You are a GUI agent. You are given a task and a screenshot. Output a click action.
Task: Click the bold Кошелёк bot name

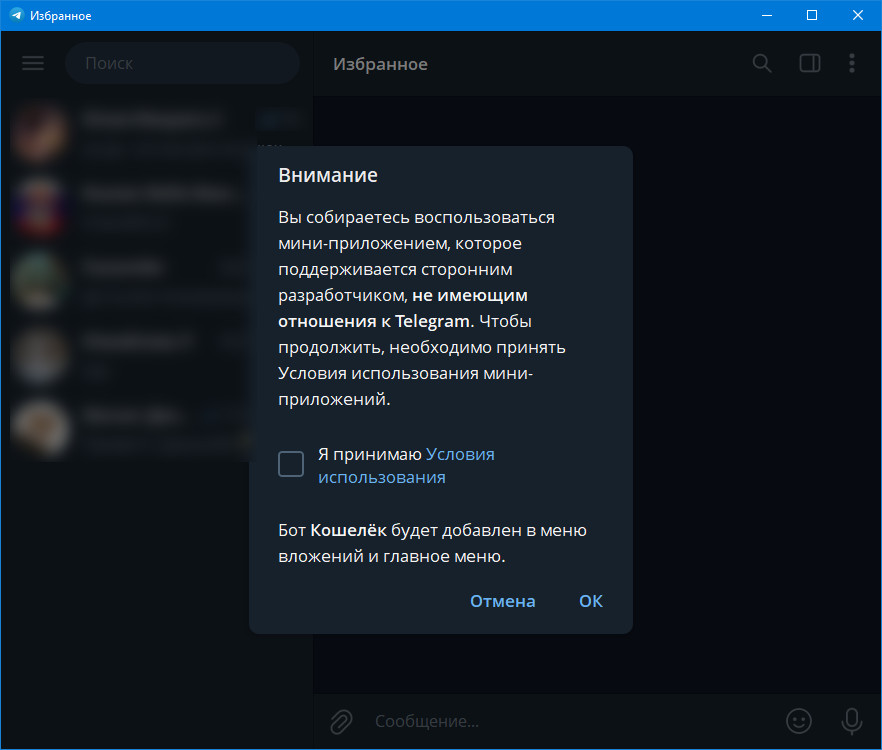click(348, 531)
